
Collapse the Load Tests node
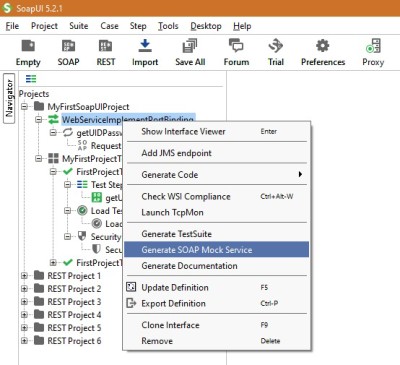67,211
